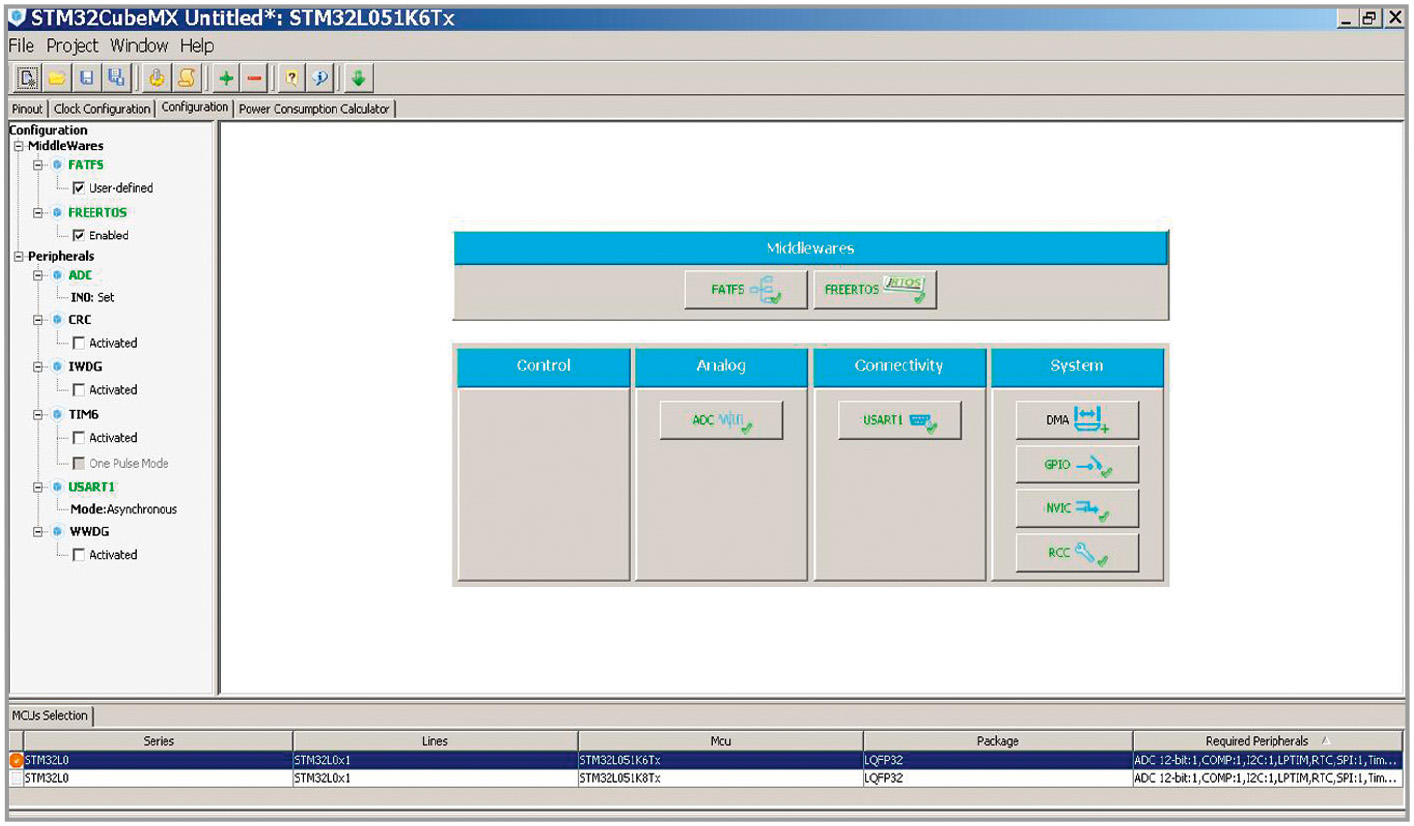This screenshot has height=826, width=1414.
Task: Open the Help menu
Action: click(x=197, y=46)
